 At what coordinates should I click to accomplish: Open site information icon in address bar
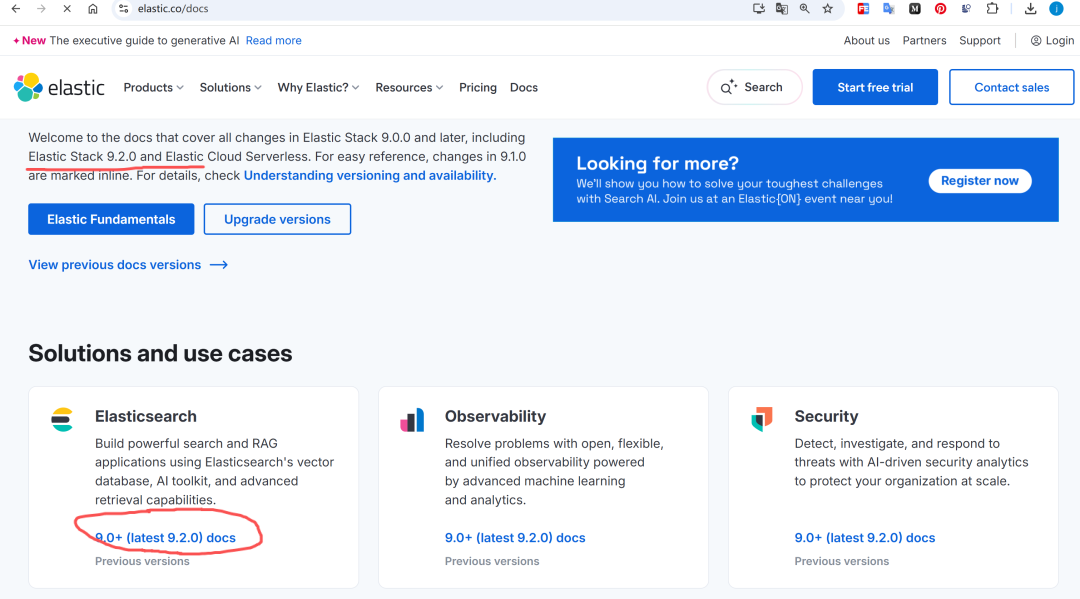[x=123, y=9]
